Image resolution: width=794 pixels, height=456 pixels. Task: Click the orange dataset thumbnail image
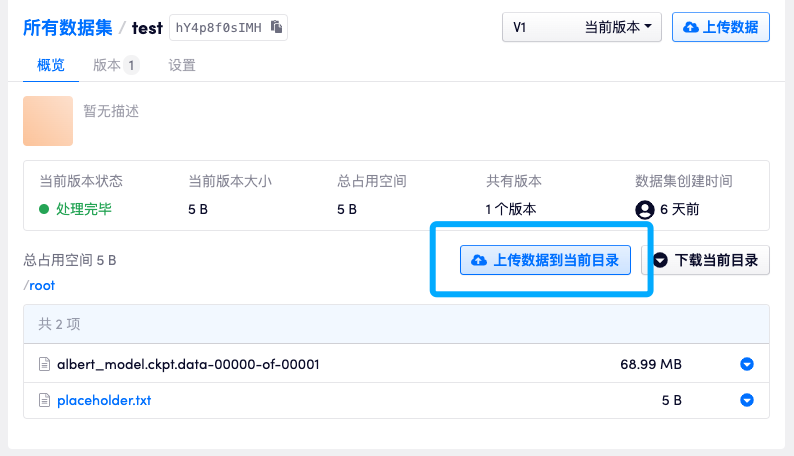click(x=48, y=121)
